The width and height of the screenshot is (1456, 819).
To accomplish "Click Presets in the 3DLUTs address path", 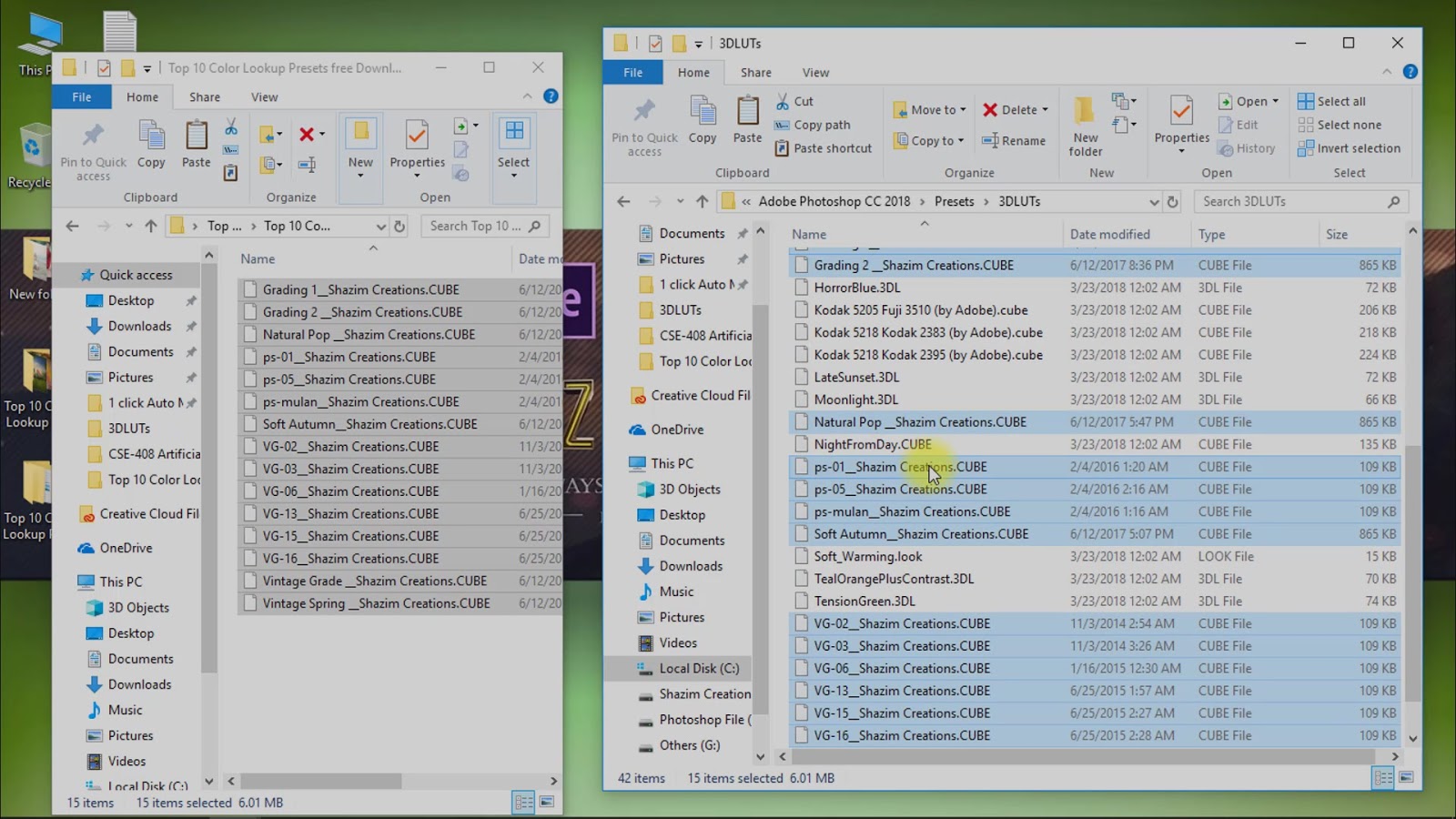I will (954, 202).
